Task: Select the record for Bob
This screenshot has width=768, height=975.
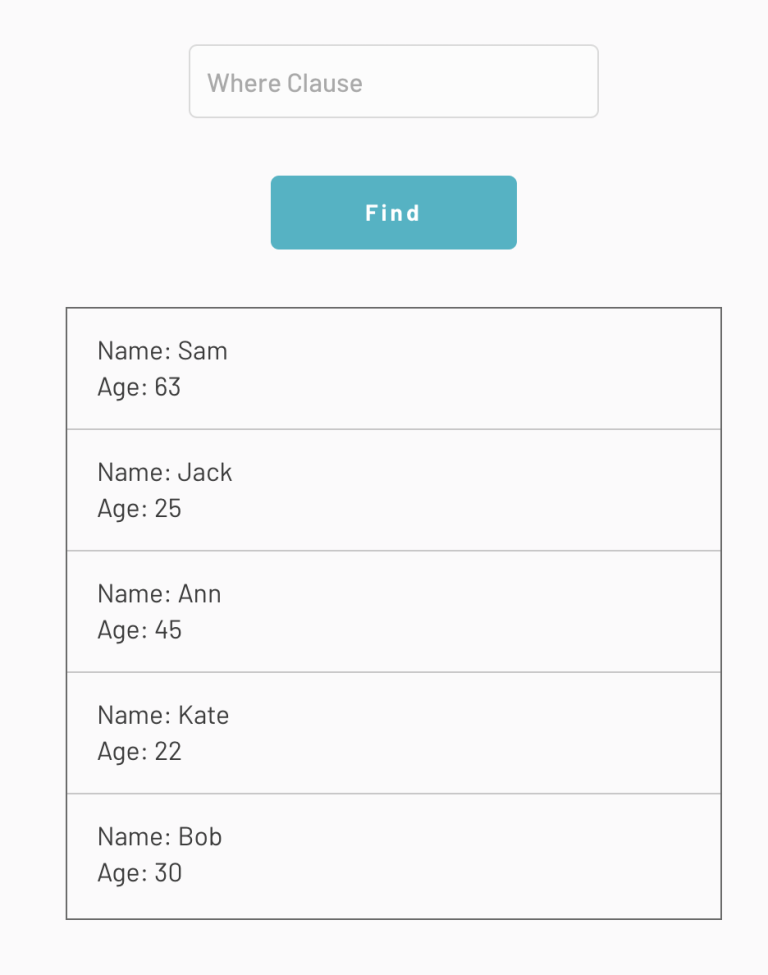Action: [393, 854]
